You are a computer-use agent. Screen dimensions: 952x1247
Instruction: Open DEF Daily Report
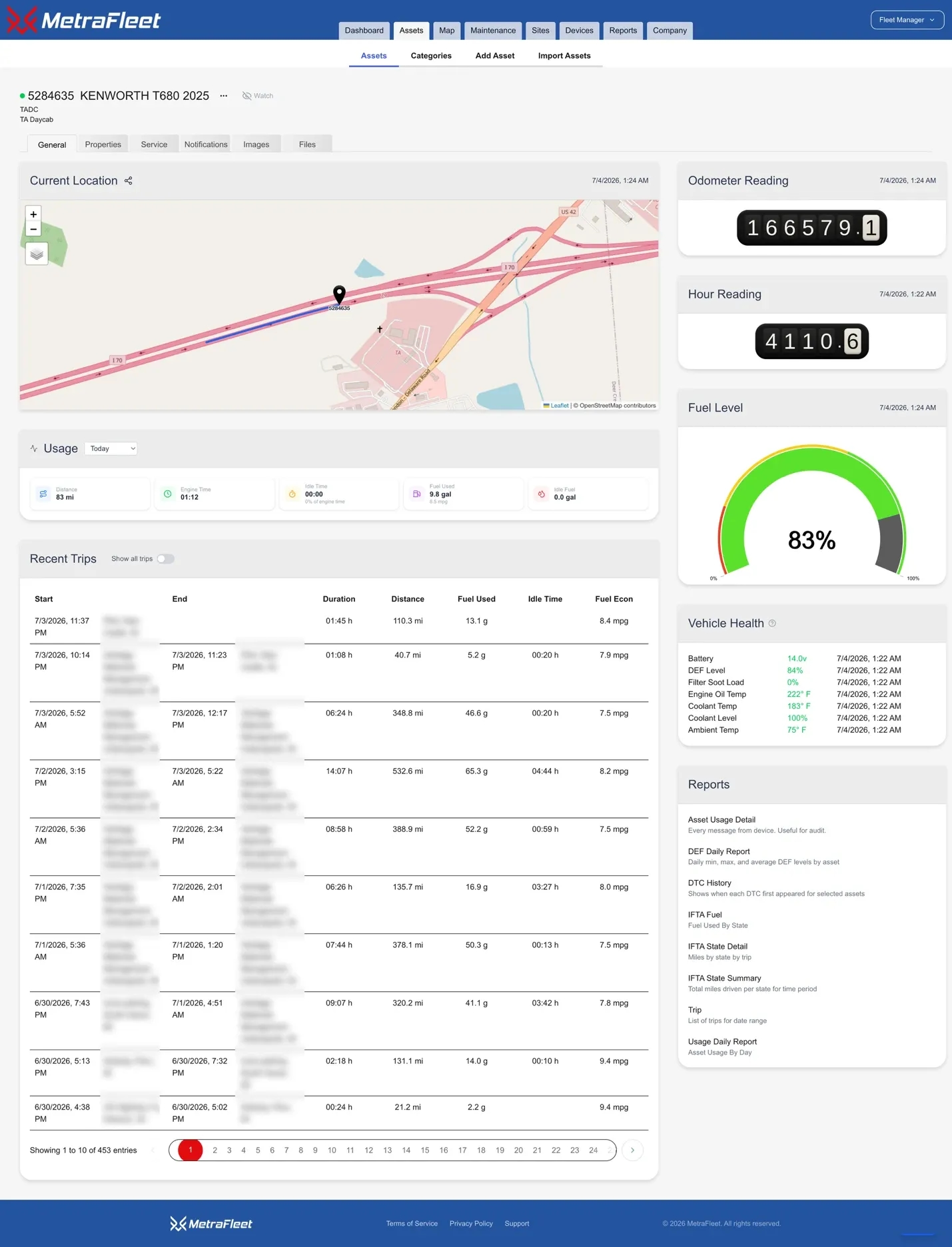point(719,851)
